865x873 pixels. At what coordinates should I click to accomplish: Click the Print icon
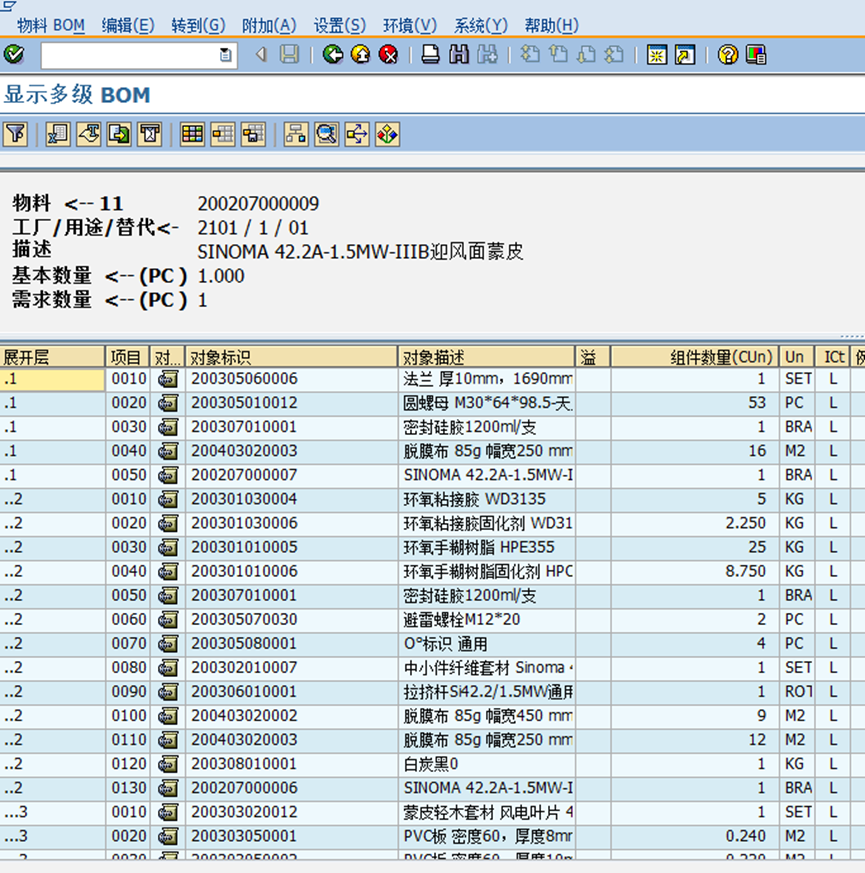point(430,55)
